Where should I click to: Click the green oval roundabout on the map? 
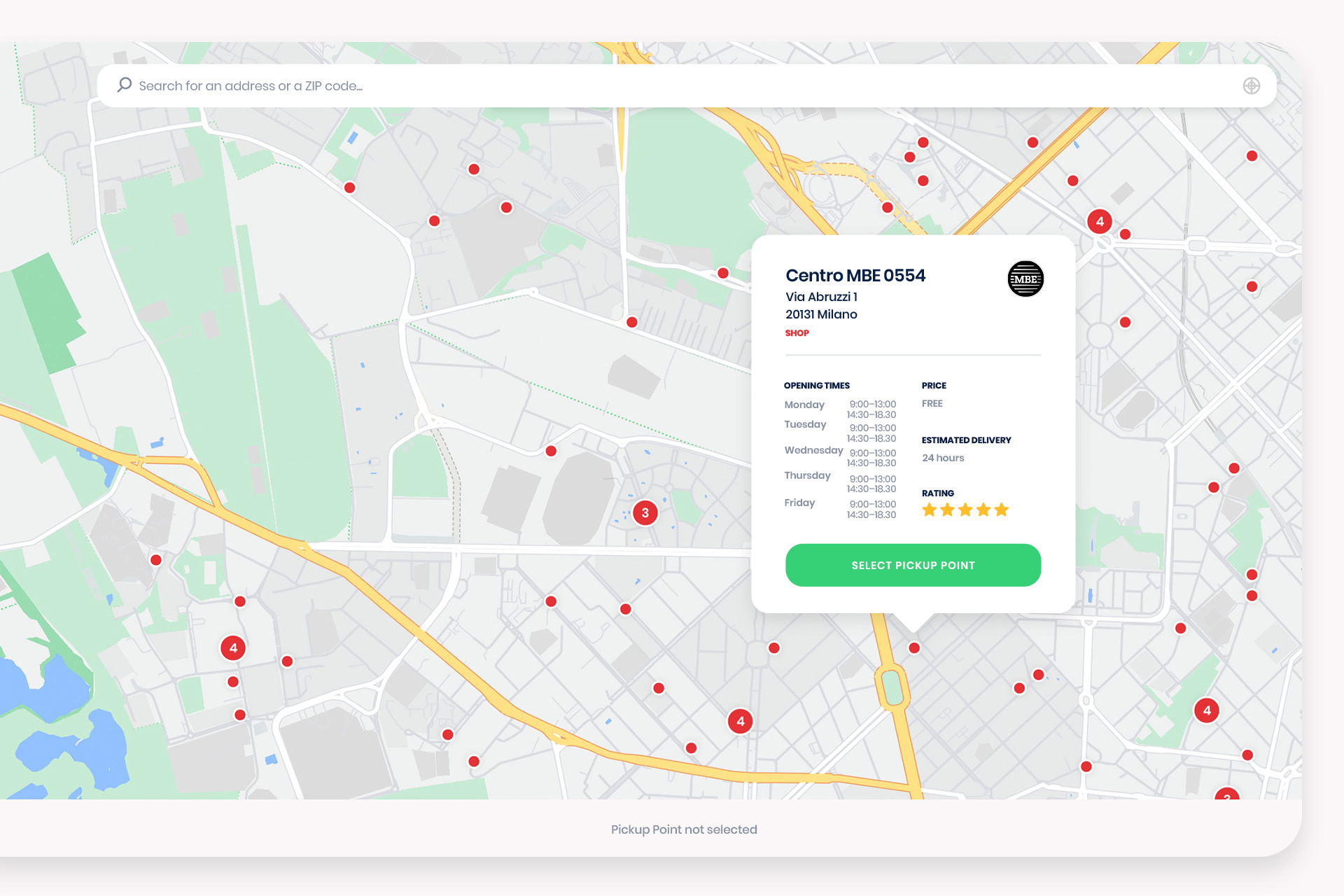[x=892, y=687]
